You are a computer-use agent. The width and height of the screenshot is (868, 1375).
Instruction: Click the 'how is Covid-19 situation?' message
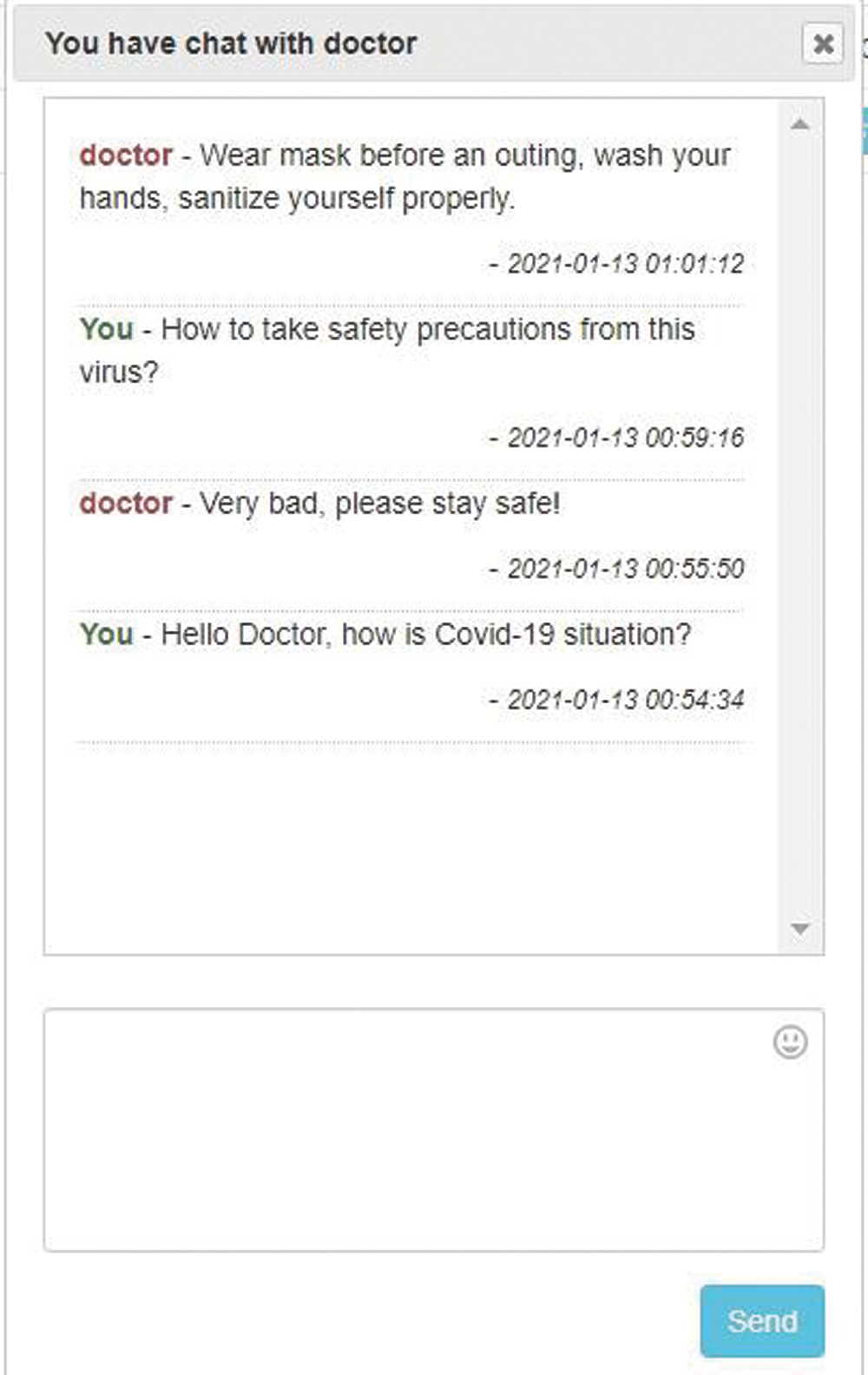click(x=425, y=635)
